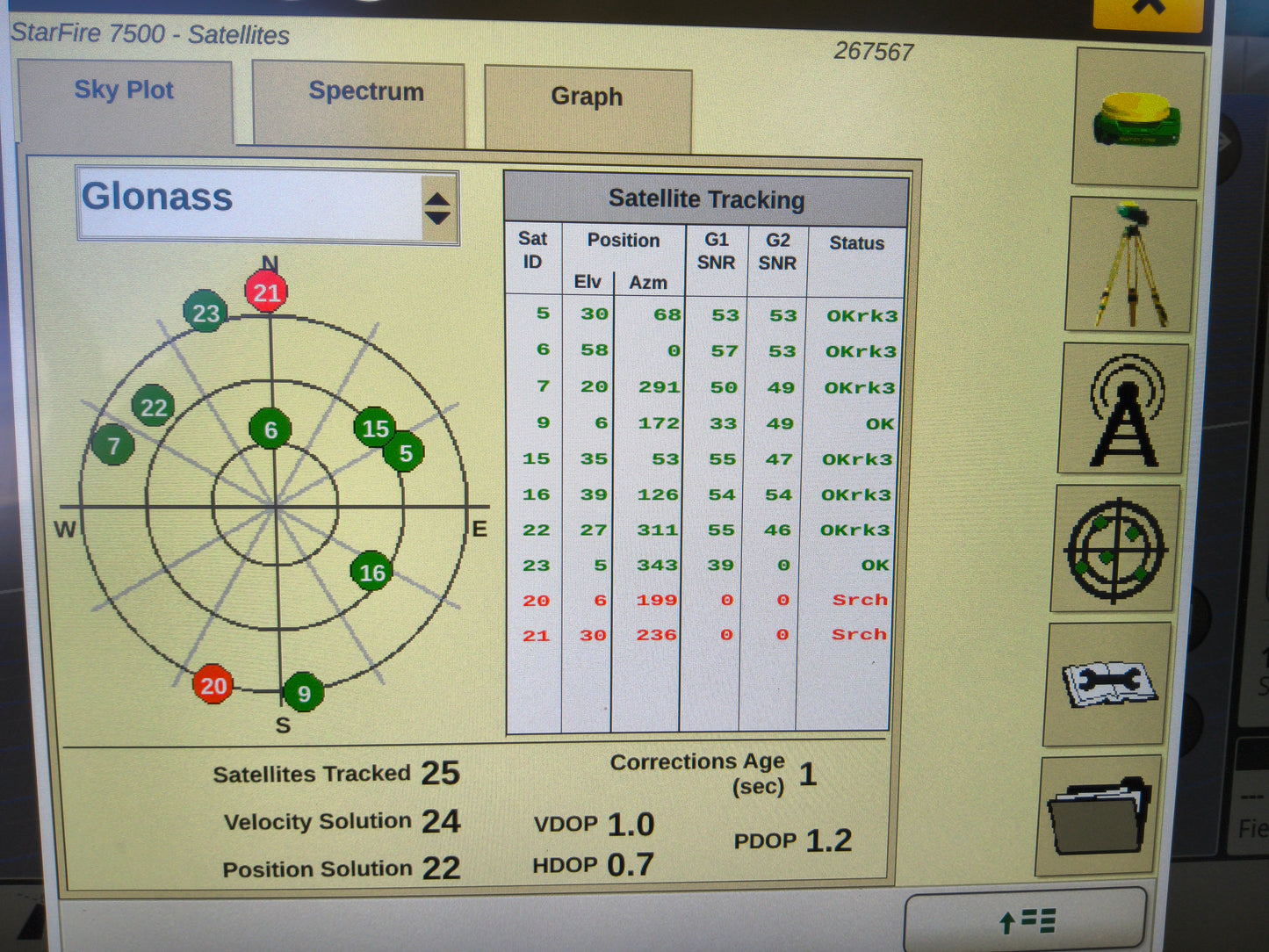
Task: Select satellite 23 marker on sky plot
Action: pos(205,313)
